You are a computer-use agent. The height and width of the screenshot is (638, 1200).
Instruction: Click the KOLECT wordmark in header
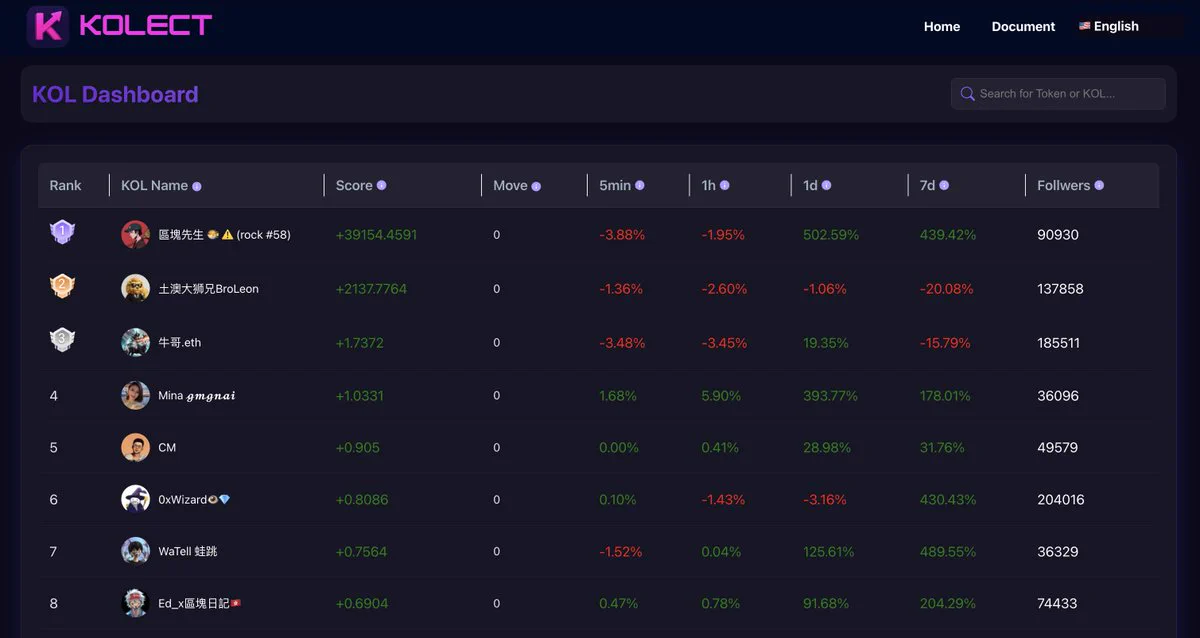tap(146, 26)
